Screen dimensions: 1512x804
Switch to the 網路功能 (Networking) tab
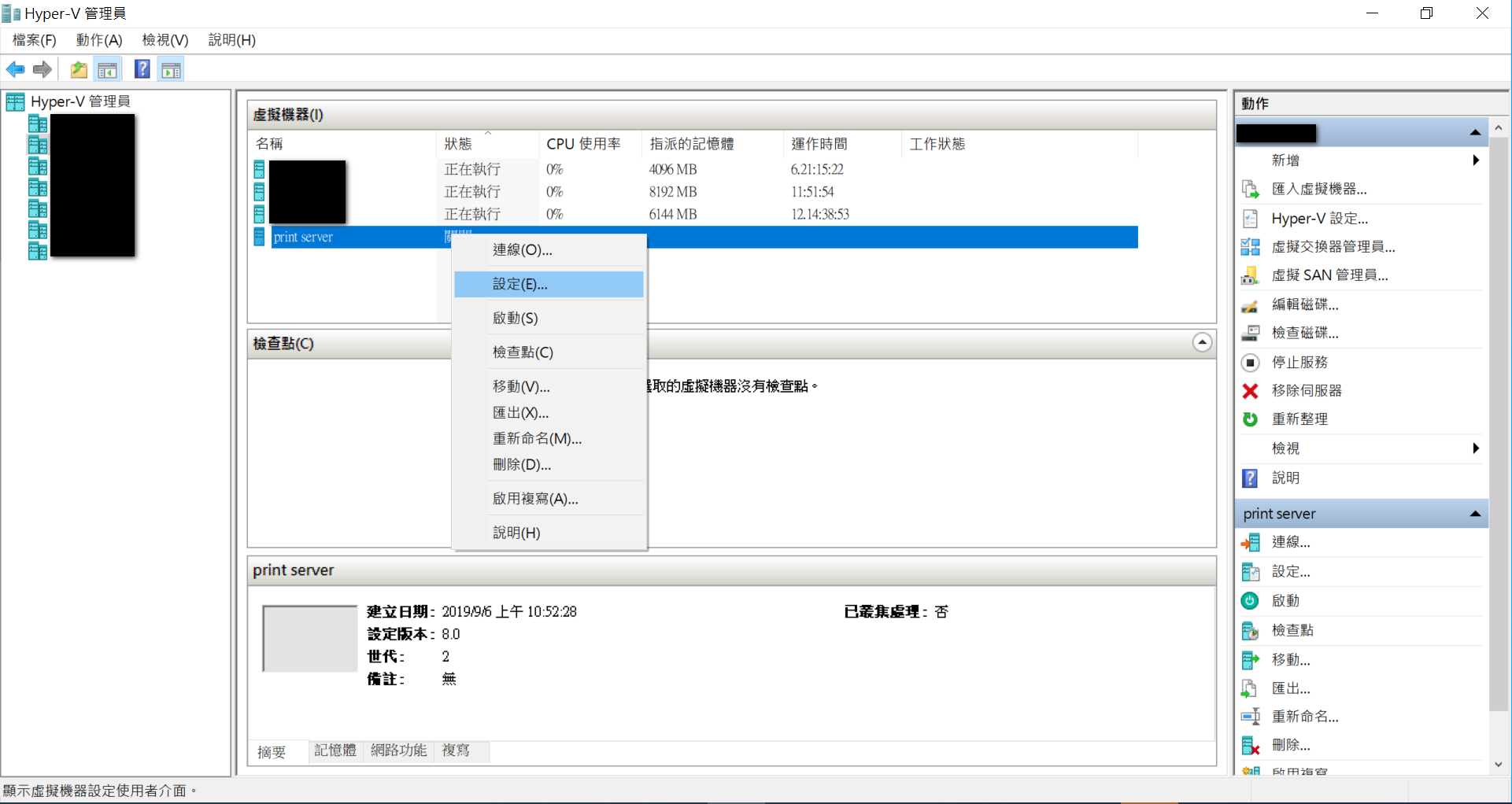[398, 751]
